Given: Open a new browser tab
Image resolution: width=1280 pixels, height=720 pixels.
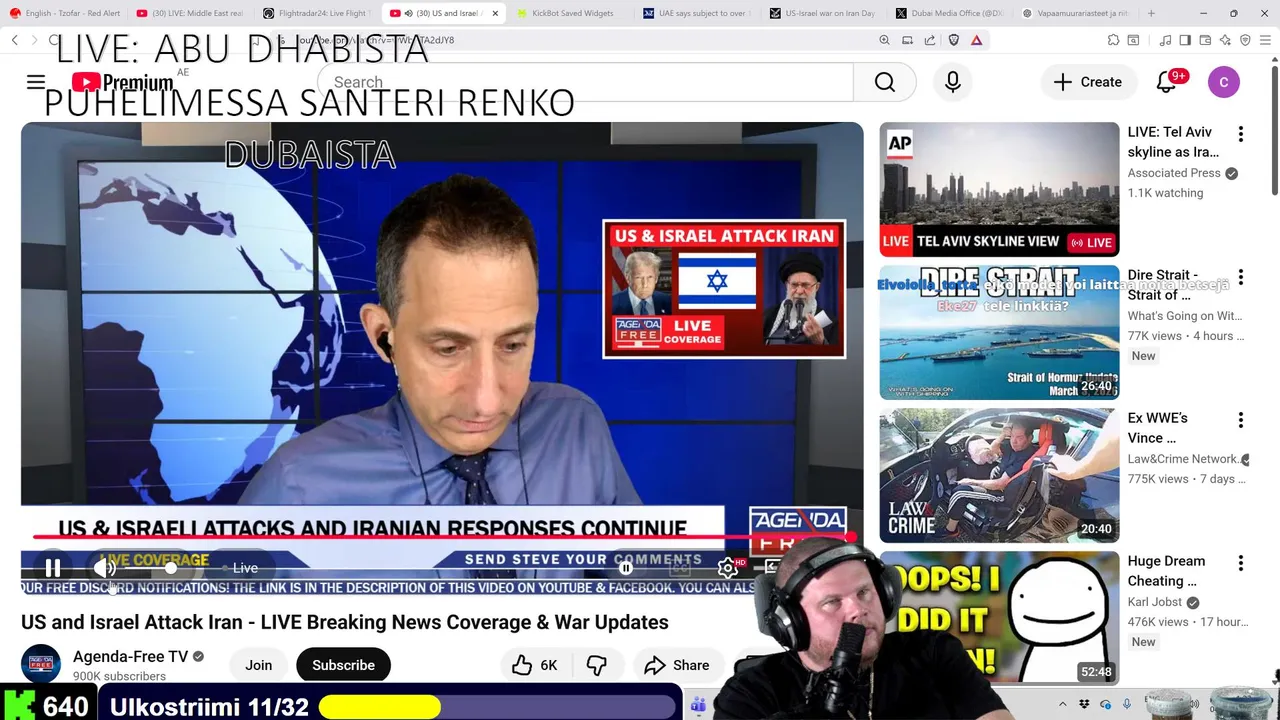Looking at the screenshot, I should (1151, 13).
